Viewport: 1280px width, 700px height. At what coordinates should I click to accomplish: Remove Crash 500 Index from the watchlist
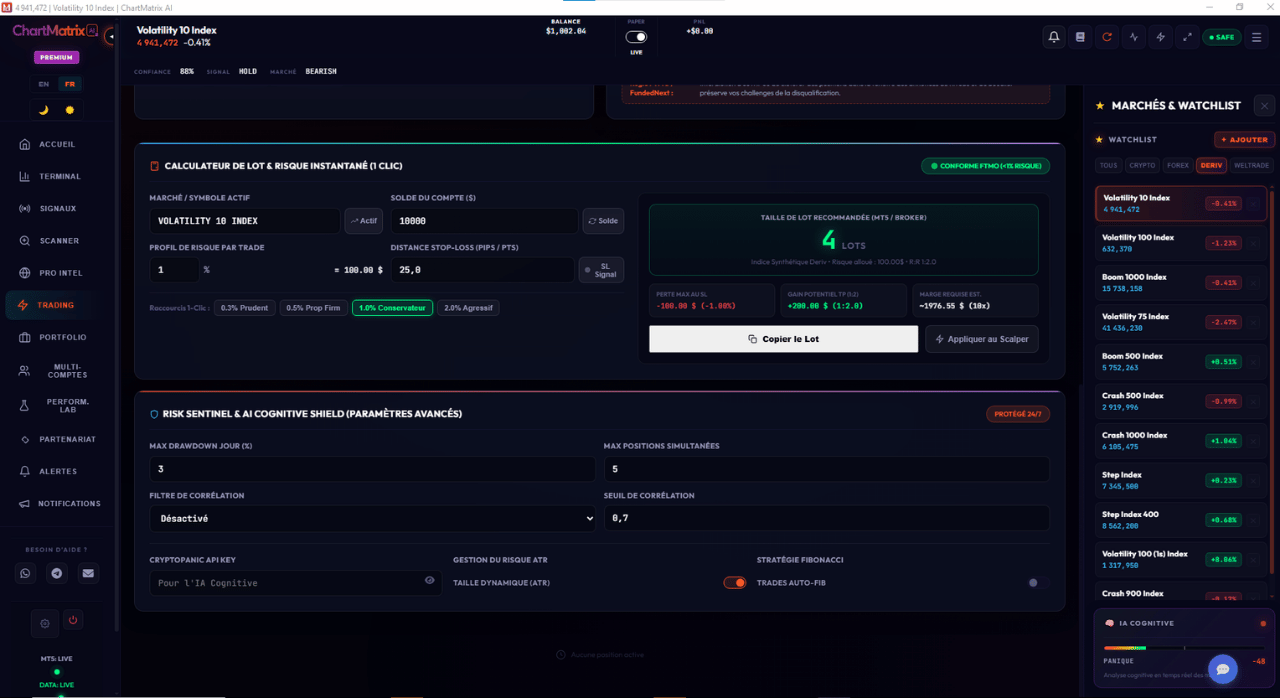1253,401
